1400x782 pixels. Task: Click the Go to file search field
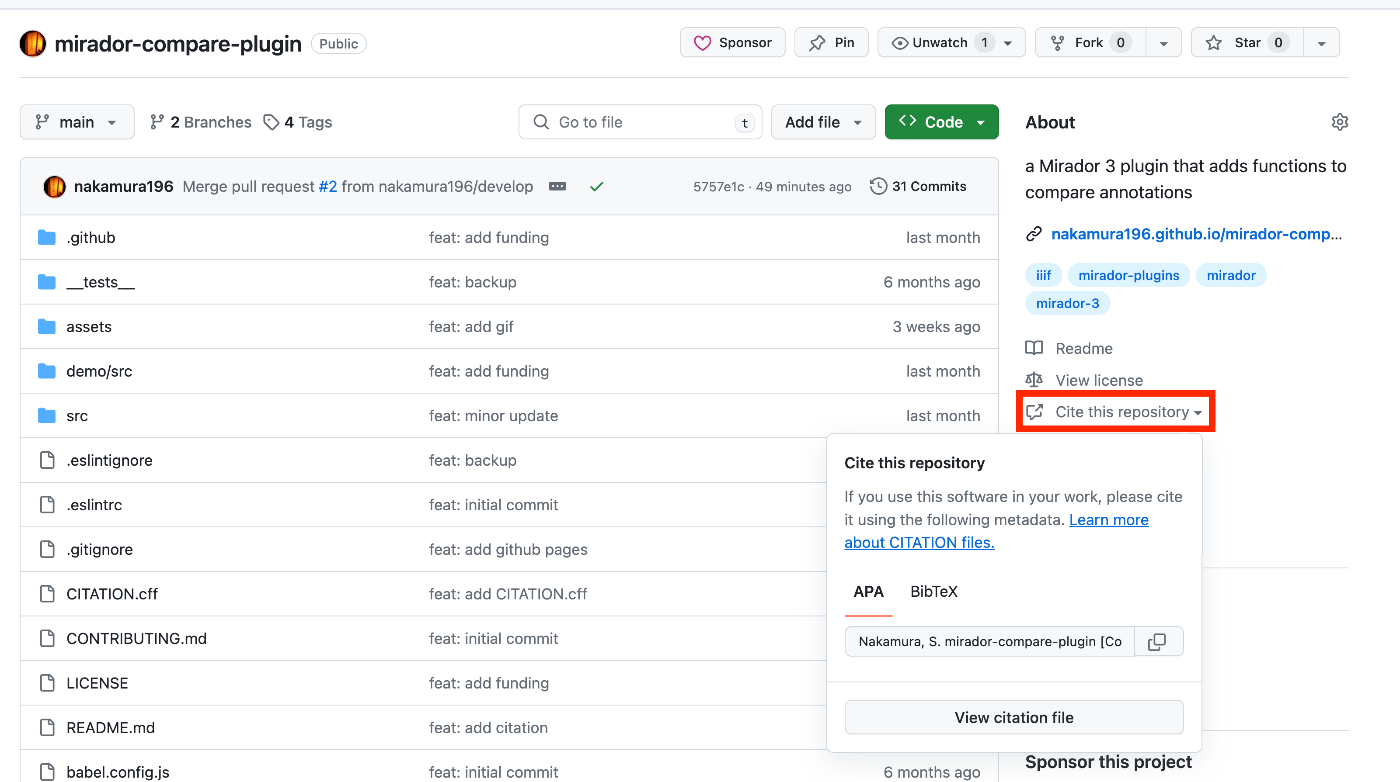pos(640,122)
